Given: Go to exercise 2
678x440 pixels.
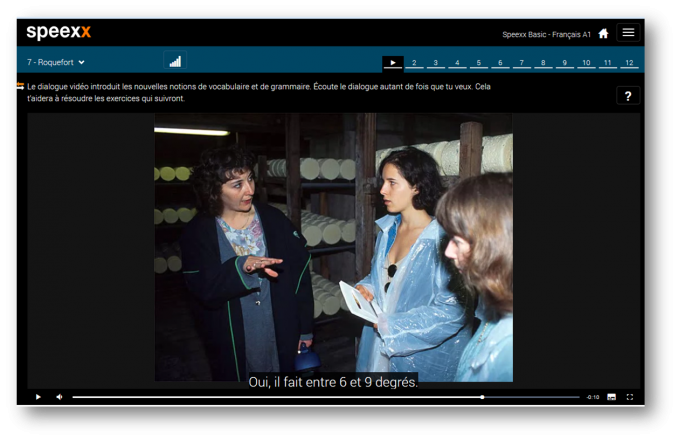Looking at the screenshot, I should coord(414,63).
